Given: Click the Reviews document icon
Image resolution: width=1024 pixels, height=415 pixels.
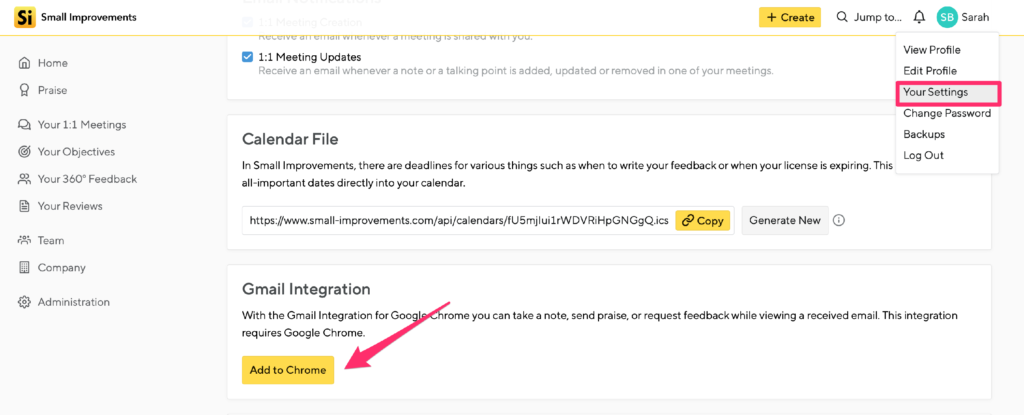Looking at the screenshot, I should (24, 207).
